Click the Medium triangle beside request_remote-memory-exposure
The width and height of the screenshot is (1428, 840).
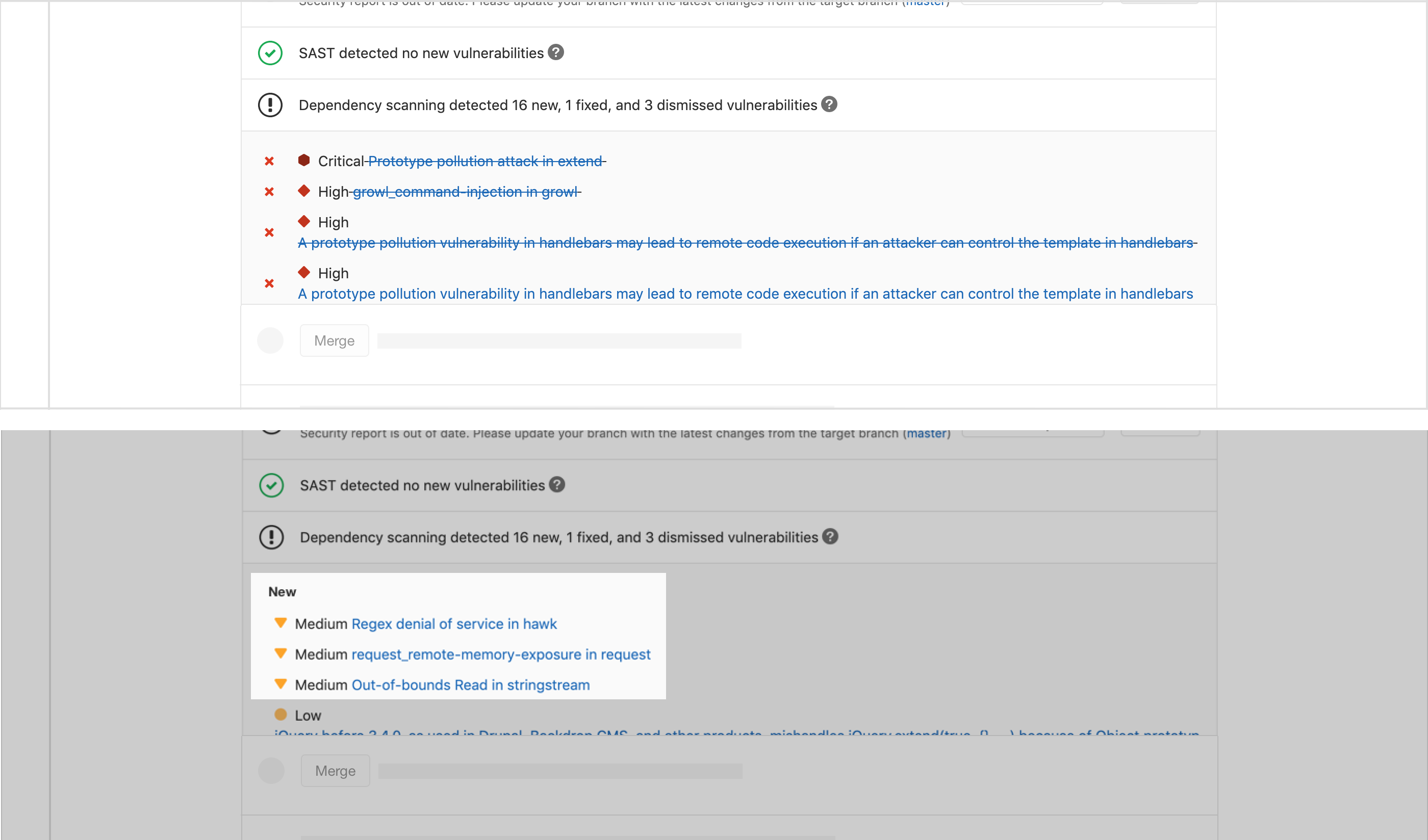coord(280,653)
